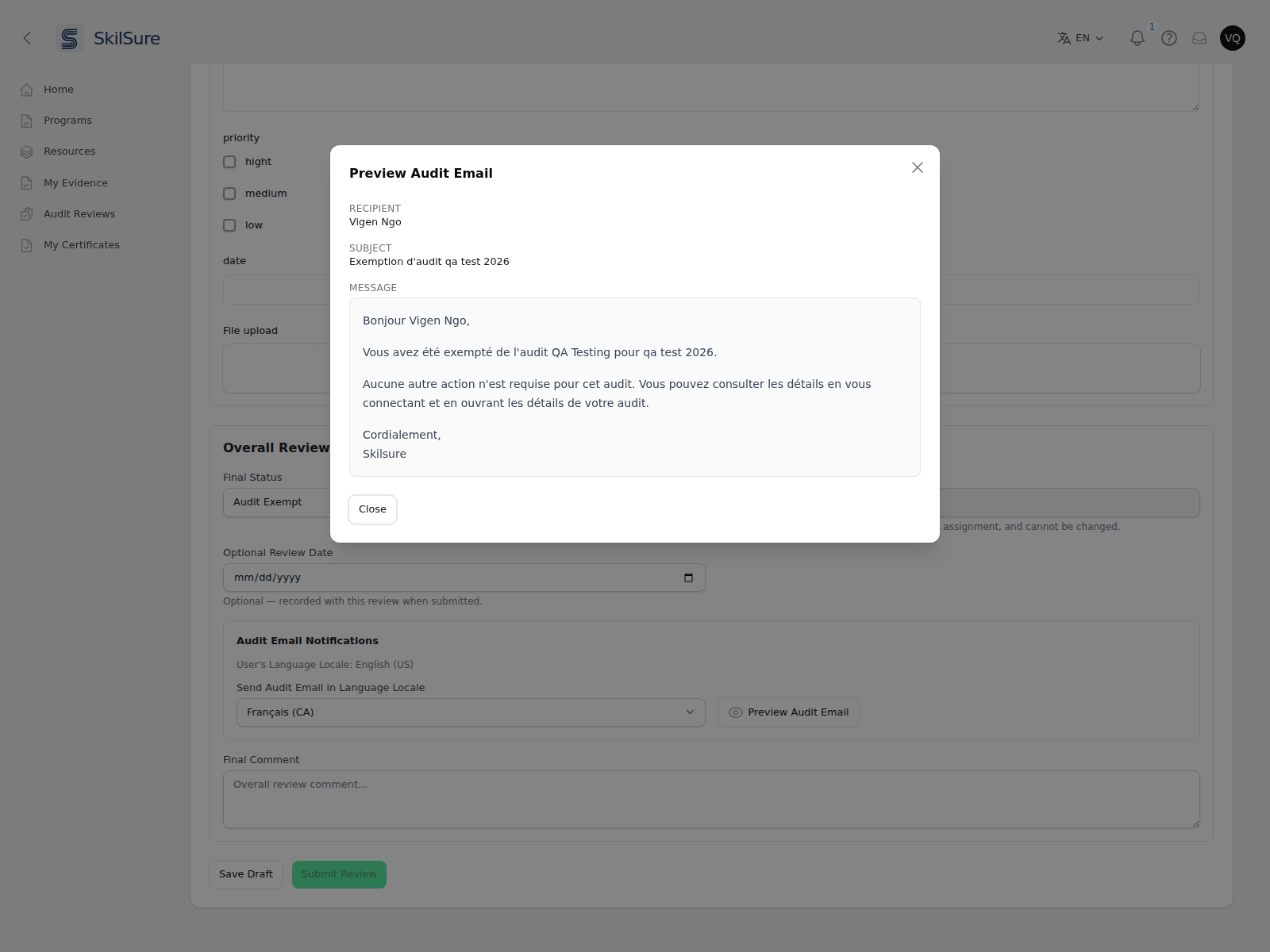Click the SkilSure logo icon
This screenshot has height=952, width=1270.
pos(70,38)
